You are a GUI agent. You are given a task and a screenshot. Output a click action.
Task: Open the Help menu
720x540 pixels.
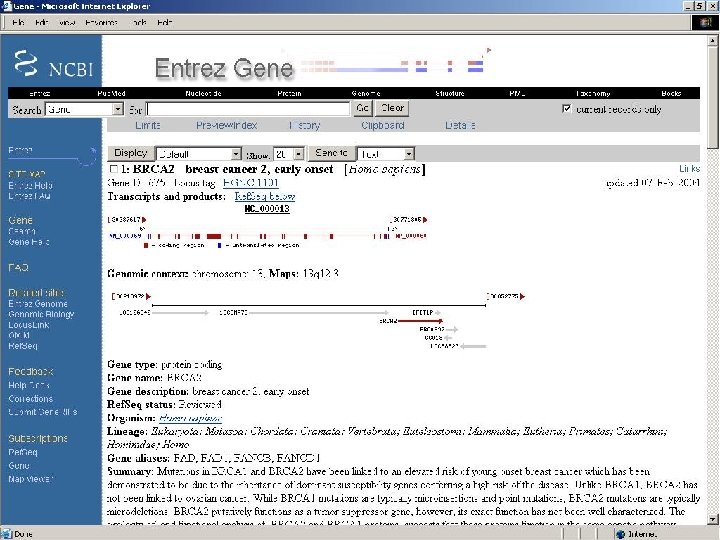[164, 22]
